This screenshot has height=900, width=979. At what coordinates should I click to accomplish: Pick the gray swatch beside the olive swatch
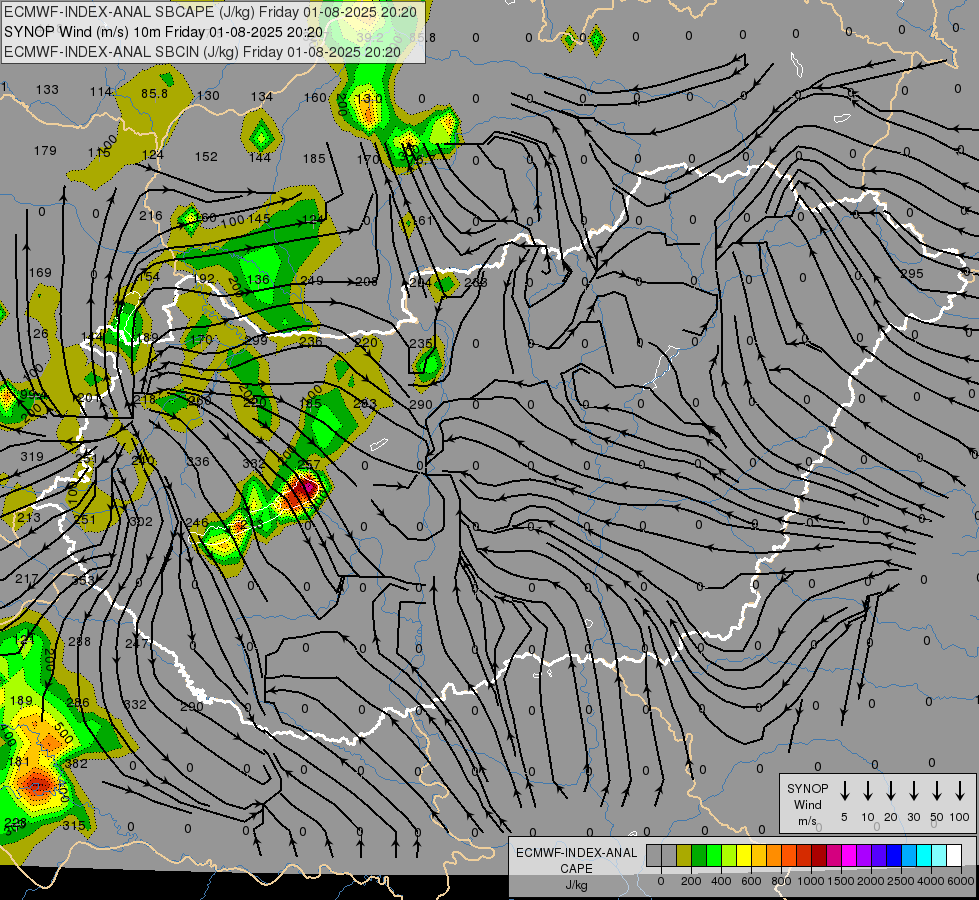(x=669, y=855)
